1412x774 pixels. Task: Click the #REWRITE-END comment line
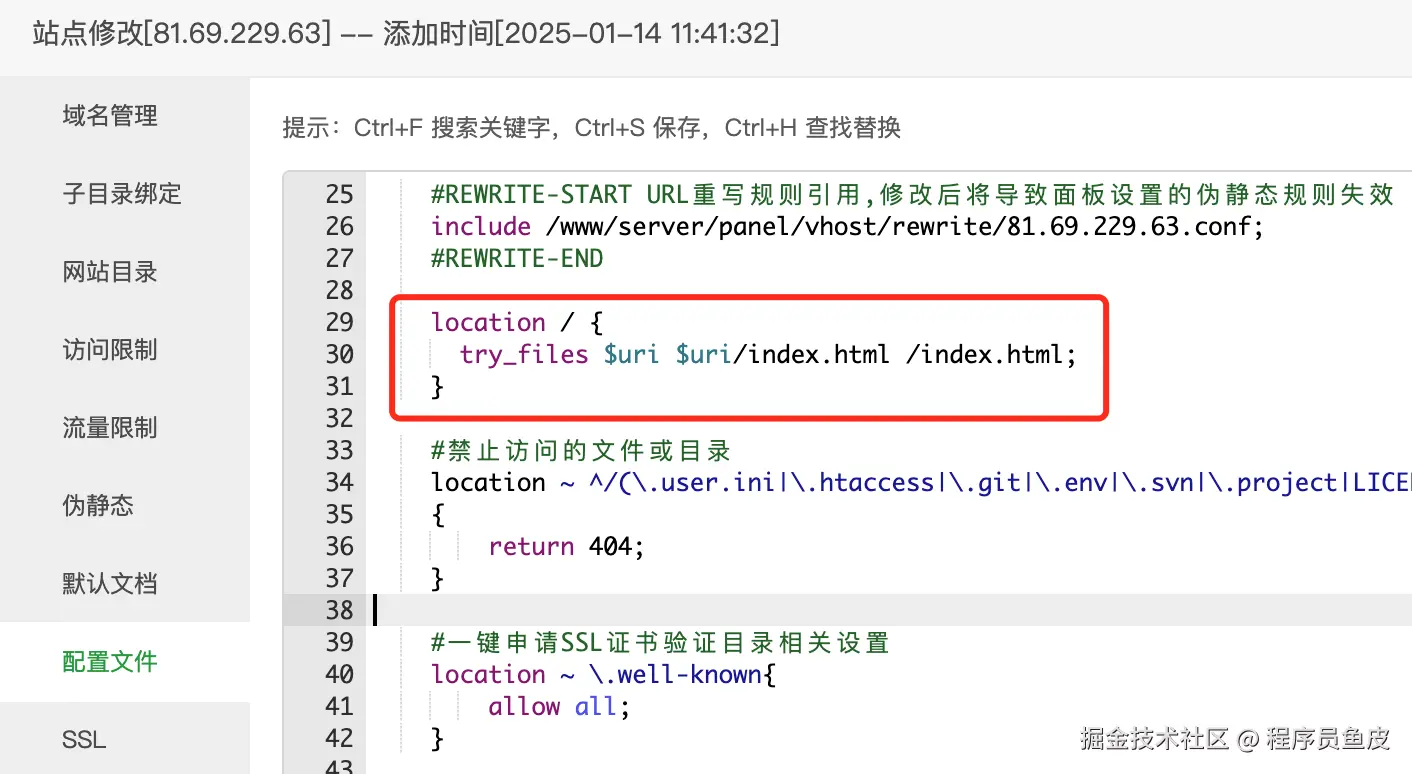click(517, 258)
